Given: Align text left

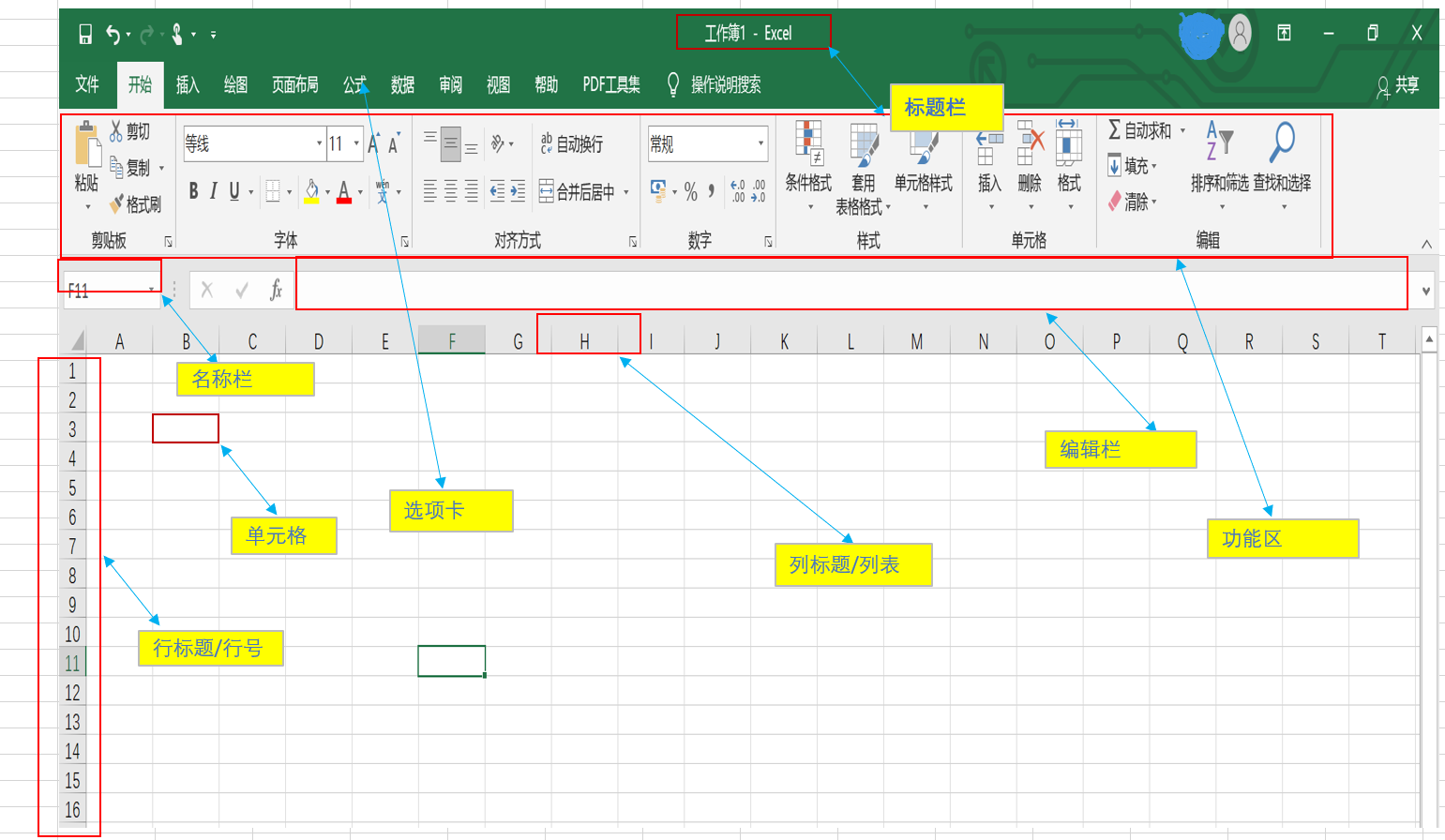Looking at the screenshot, I should [429, 191].
